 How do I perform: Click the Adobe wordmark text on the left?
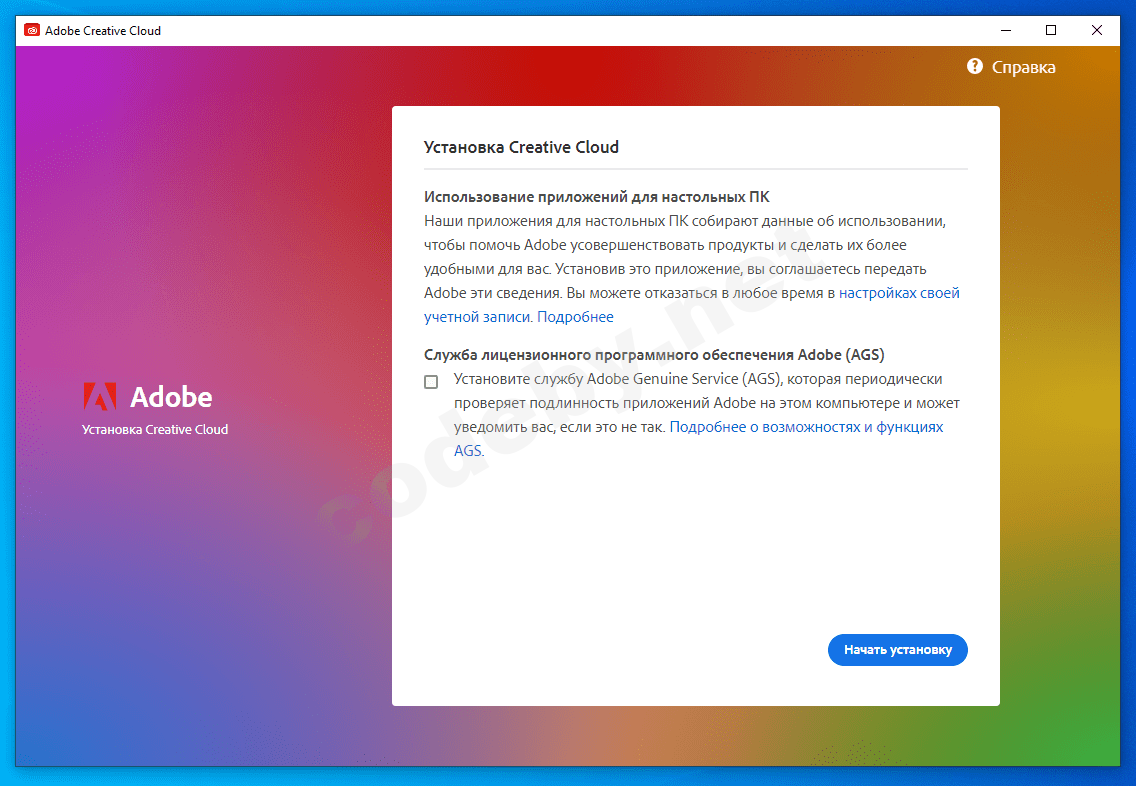[171, 397]
